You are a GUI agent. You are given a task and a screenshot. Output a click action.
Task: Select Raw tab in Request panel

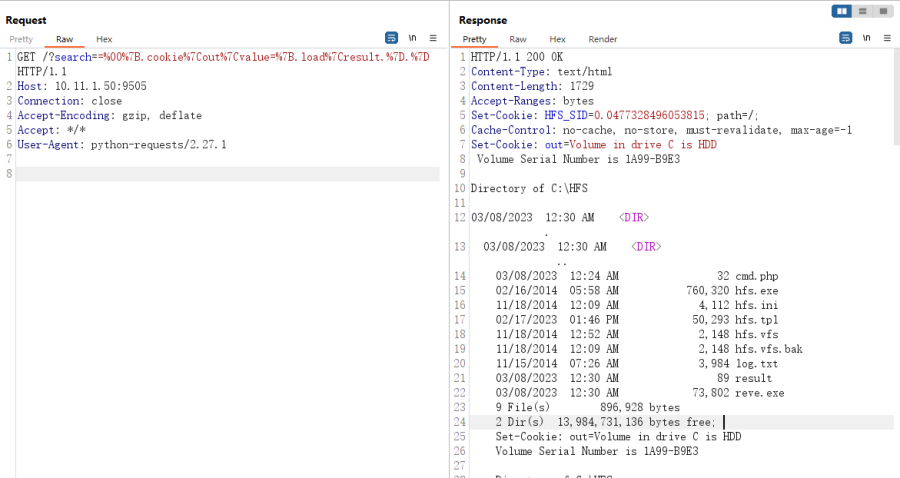pyautogui.click(x=64, y=39)
